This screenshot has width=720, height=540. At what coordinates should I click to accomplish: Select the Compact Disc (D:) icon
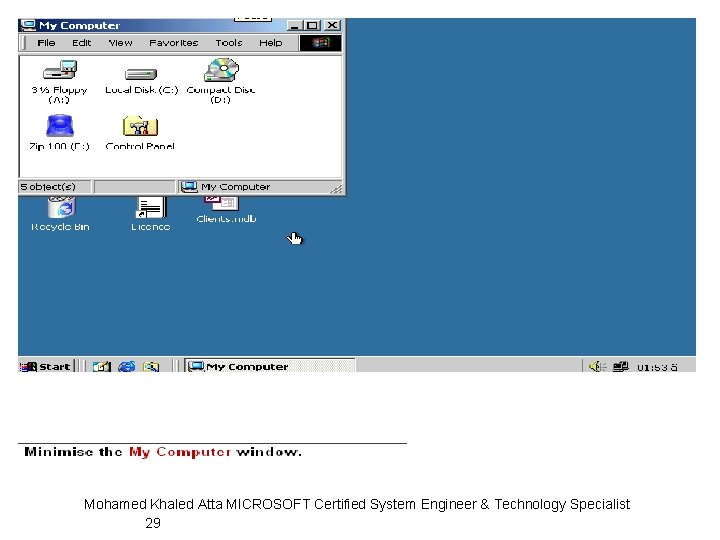(221, 70)
